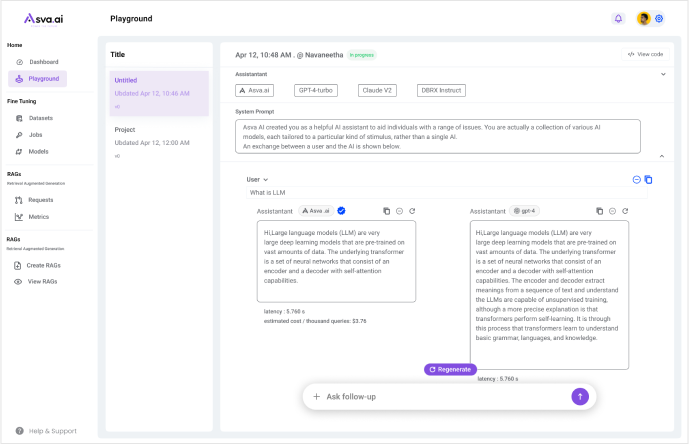
Task: Toggle the blue verified check on Asva.ai
Action: click(x=341, y=211)
